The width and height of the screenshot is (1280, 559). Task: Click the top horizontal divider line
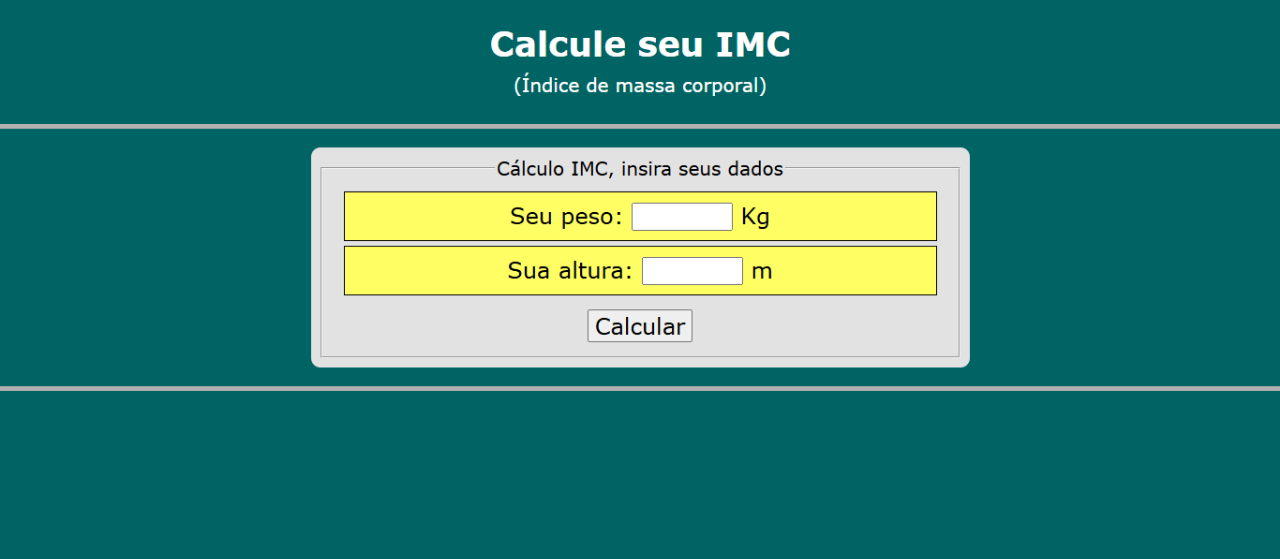pos(640,127)
